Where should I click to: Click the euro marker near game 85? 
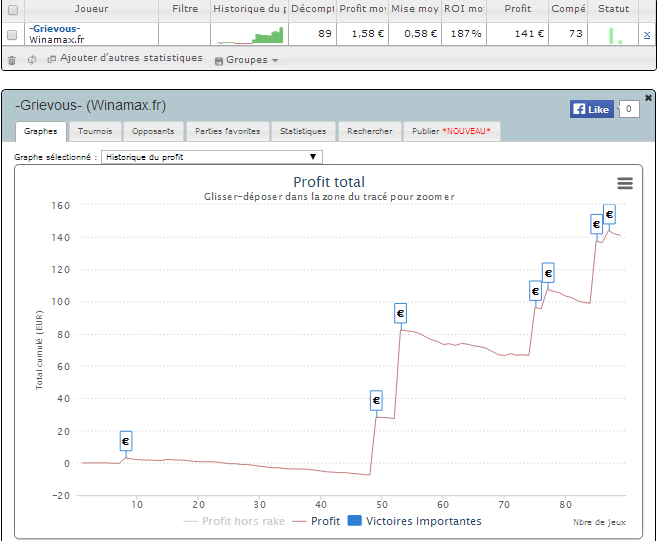[x=596, y=225]
